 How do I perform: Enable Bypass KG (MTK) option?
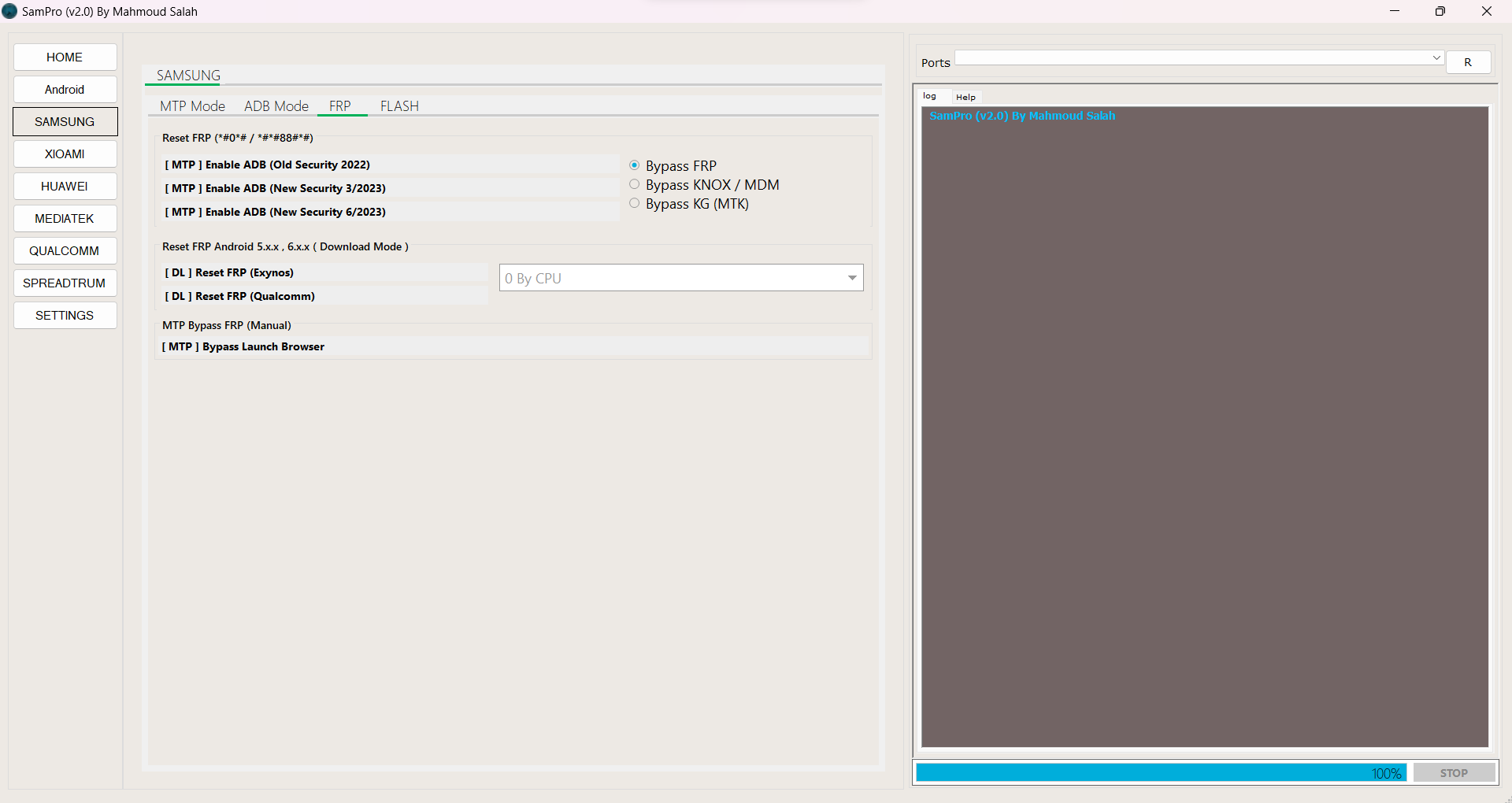click(634, 202)
